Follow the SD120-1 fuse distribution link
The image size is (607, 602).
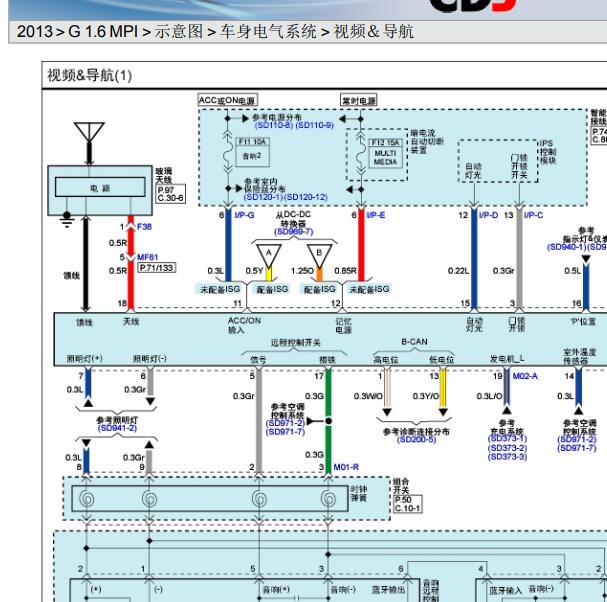tap(263, 197)
